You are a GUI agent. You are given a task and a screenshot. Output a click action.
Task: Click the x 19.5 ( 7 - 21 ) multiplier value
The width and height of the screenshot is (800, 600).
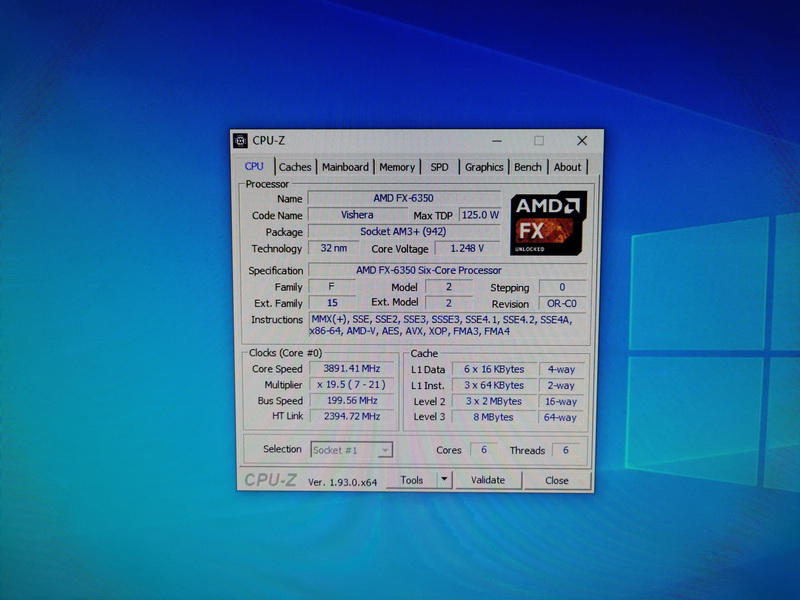(x=352, y=384)
